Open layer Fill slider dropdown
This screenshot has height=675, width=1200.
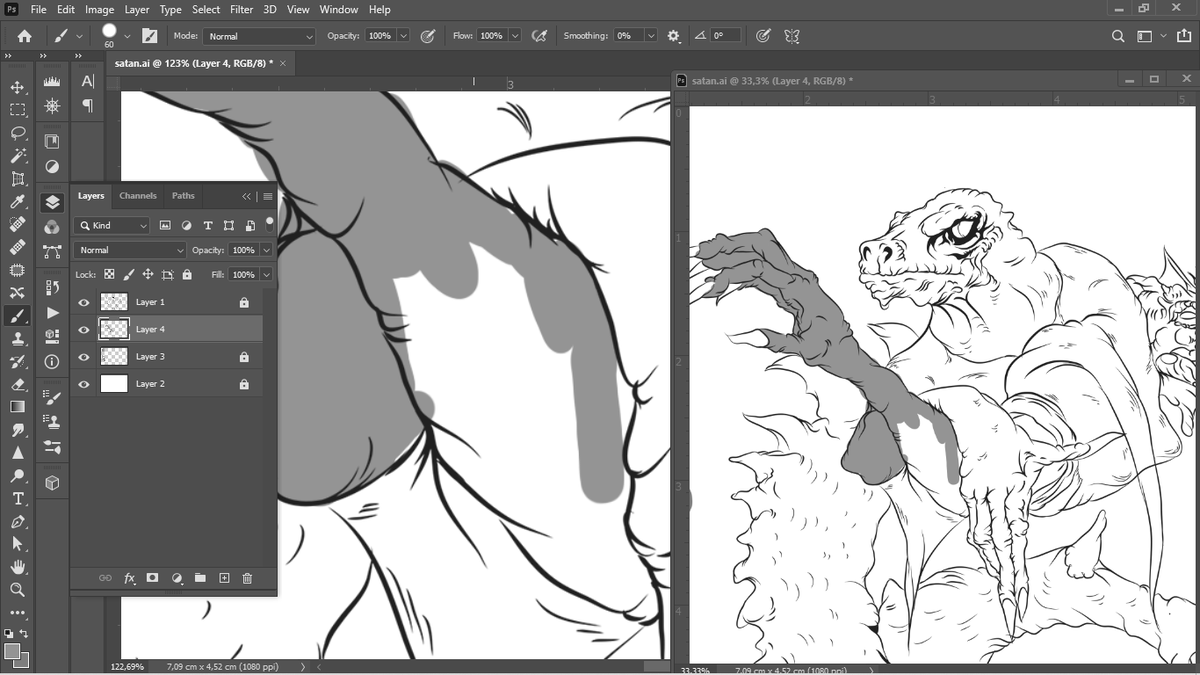coord(266,274)
